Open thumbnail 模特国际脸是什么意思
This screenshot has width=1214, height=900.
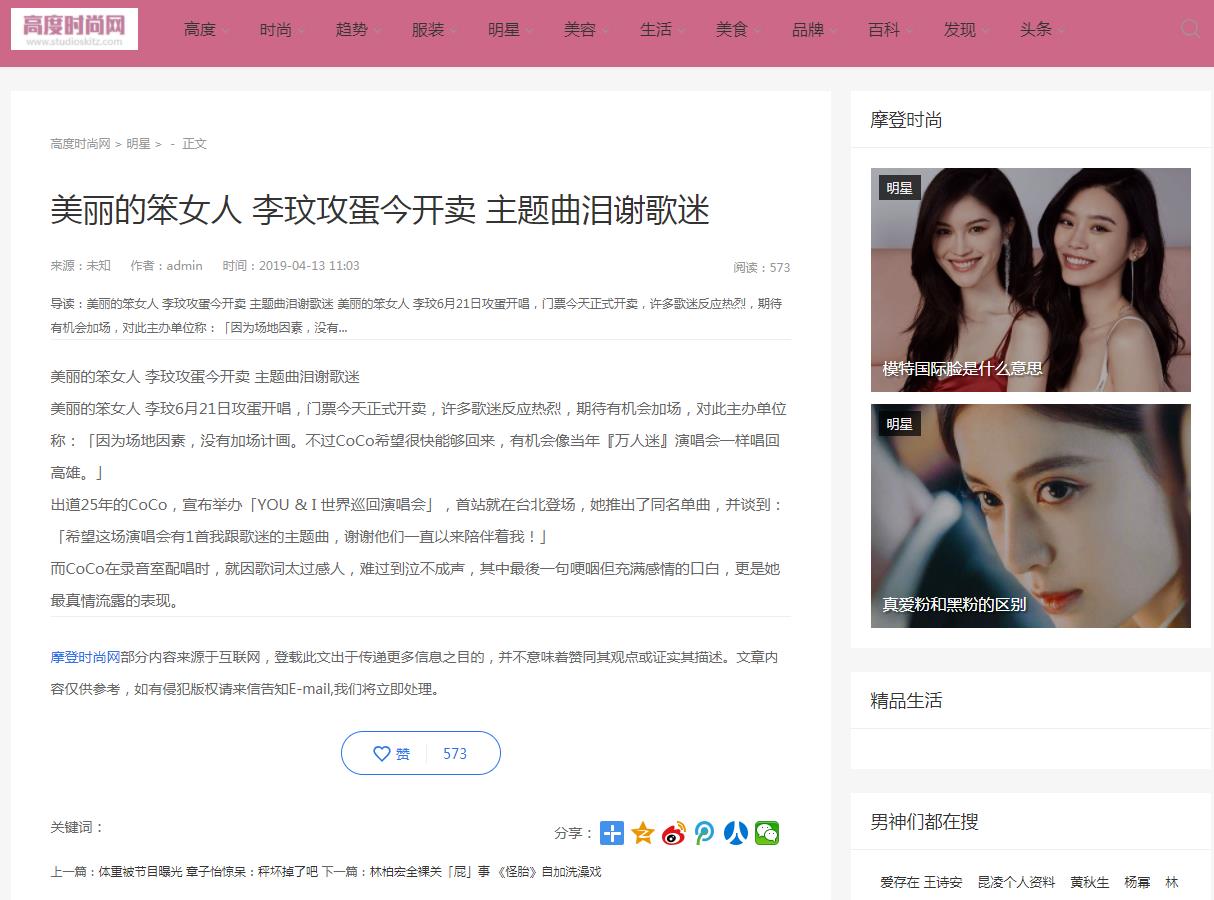pyautogui.click(x=1031, y=280)
